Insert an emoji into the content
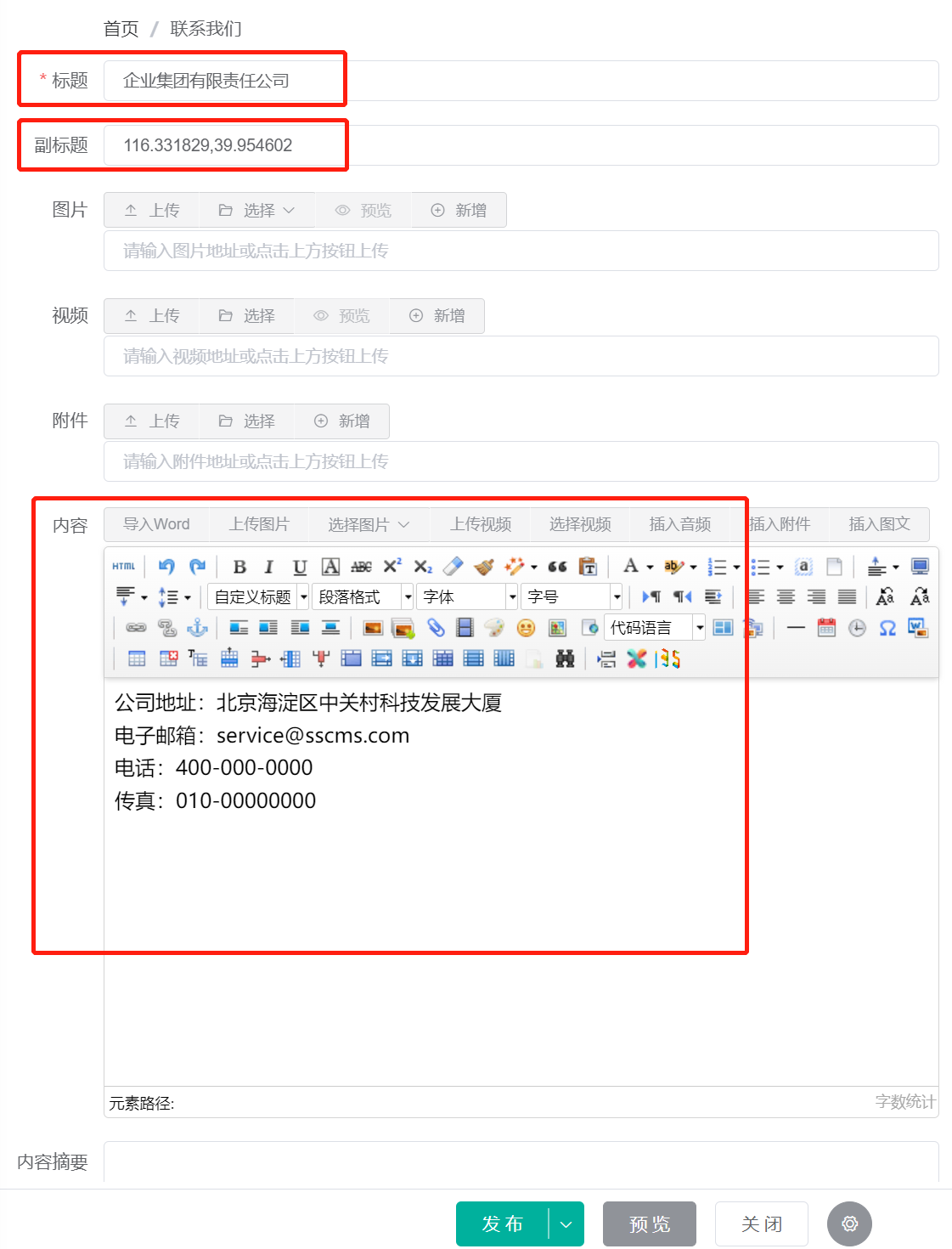The height and width of the screenshot is (1249, 952). point(527,629)
